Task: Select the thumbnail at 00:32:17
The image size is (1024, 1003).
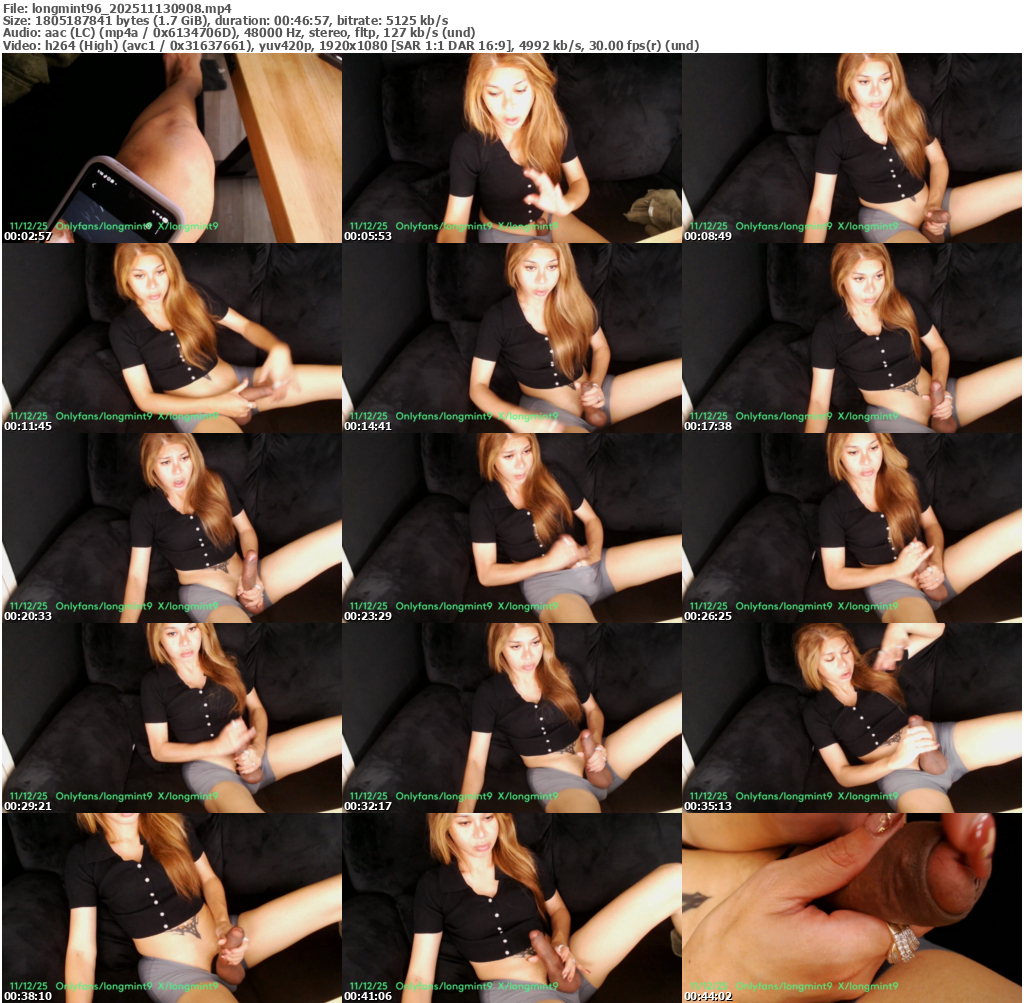Action: pos(511,718)
